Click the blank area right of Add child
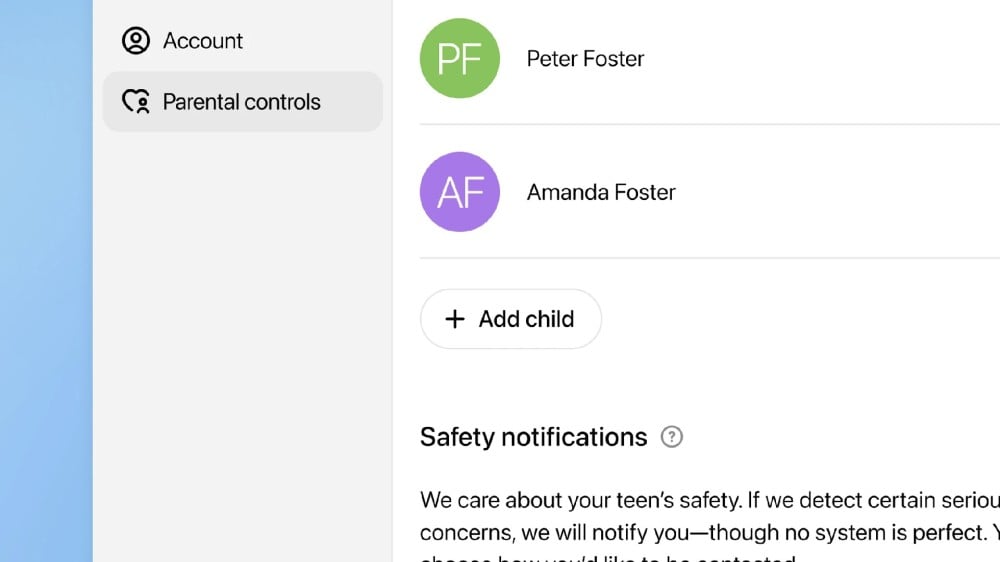Screen dimensions: 1000x562 point(800,319)
